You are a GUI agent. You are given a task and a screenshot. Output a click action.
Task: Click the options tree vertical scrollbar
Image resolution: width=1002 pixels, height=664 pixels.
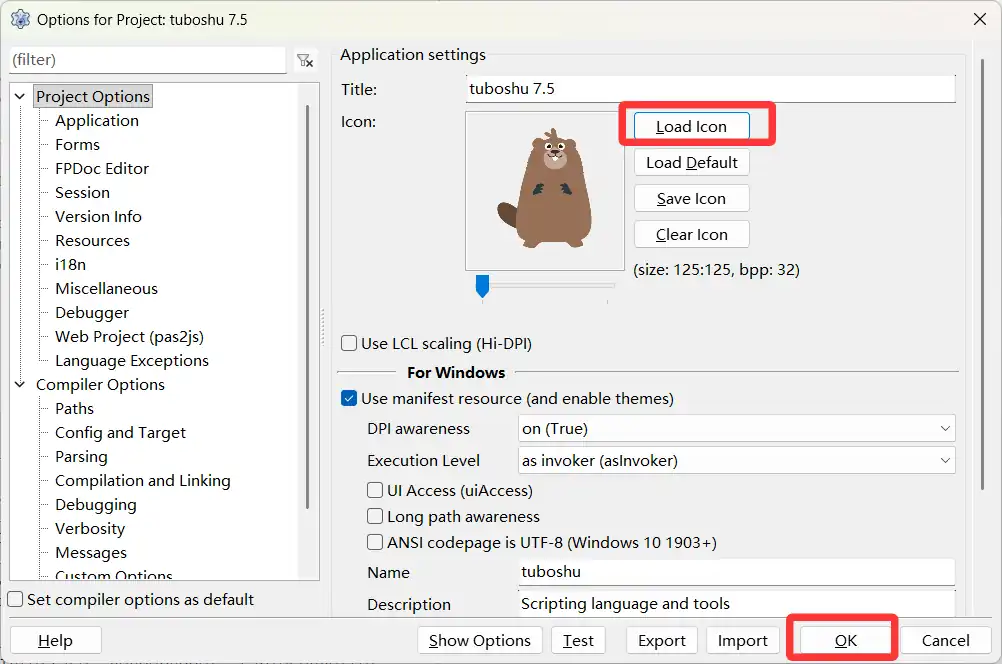point(307,307)
